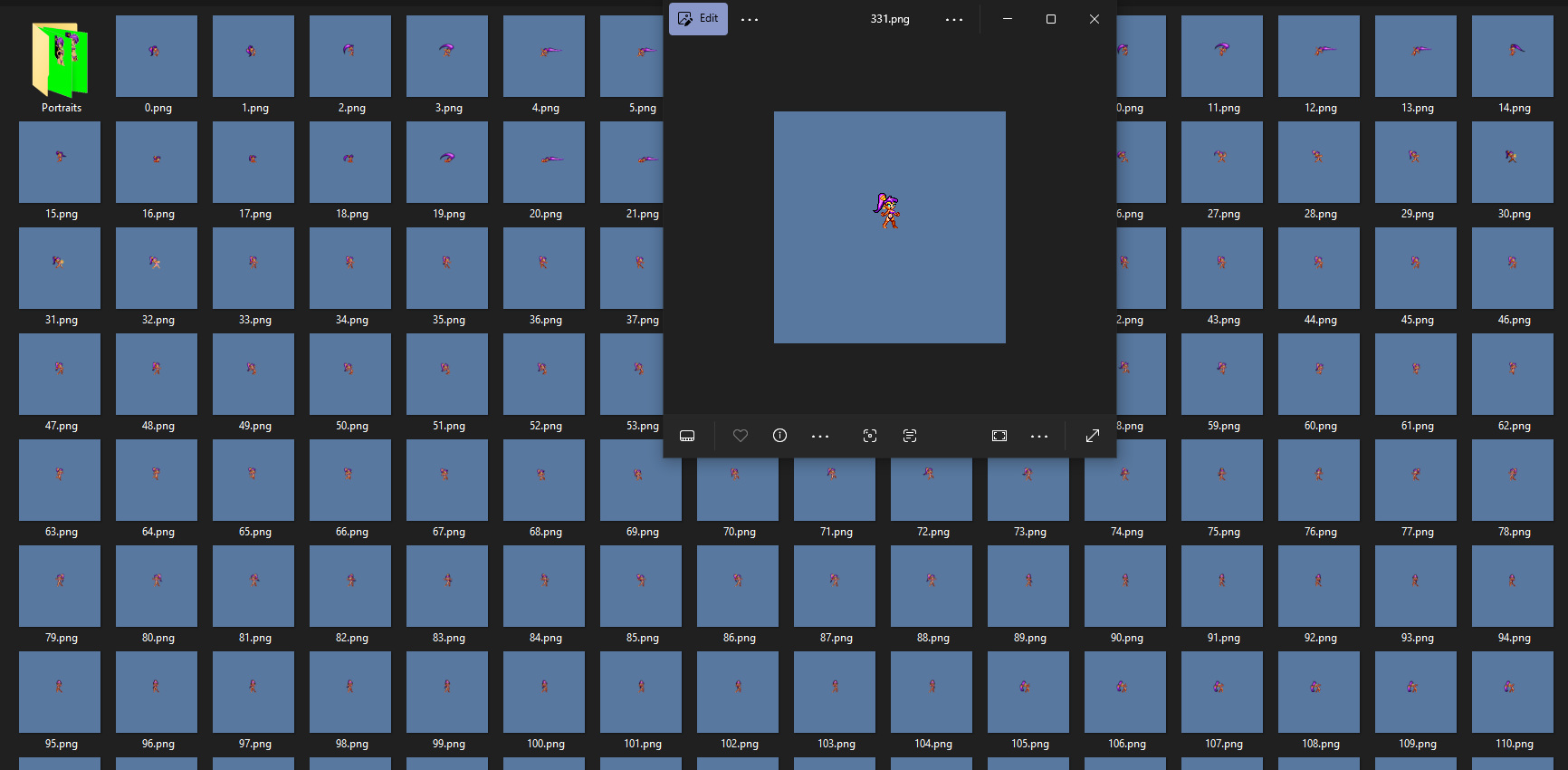This screenshot has width=1568, height=770.
Task: Scan text in the image icon
Action: 910,436
